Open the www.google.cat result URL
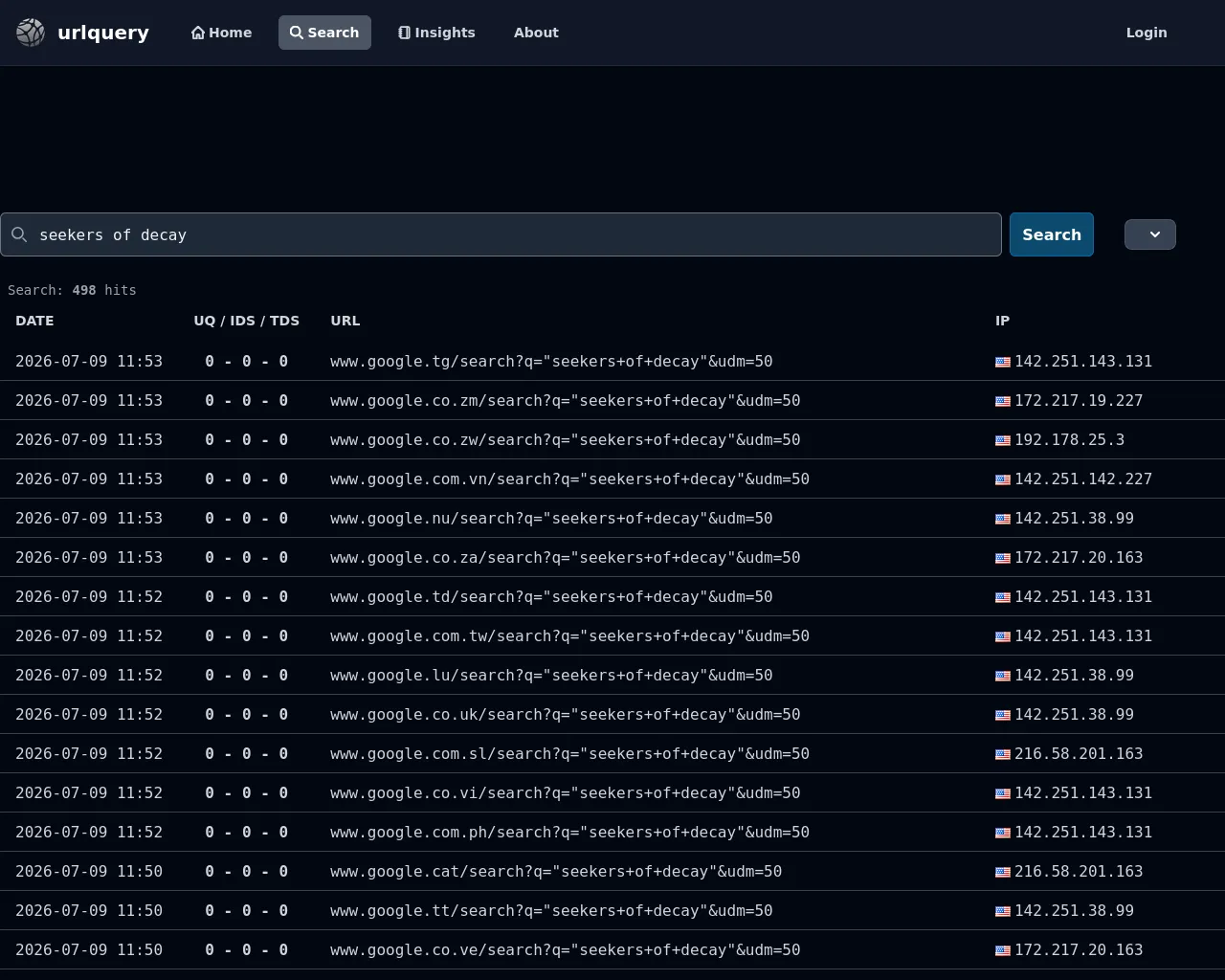Viewport: 1225px width, 980px height. [556, 872]
